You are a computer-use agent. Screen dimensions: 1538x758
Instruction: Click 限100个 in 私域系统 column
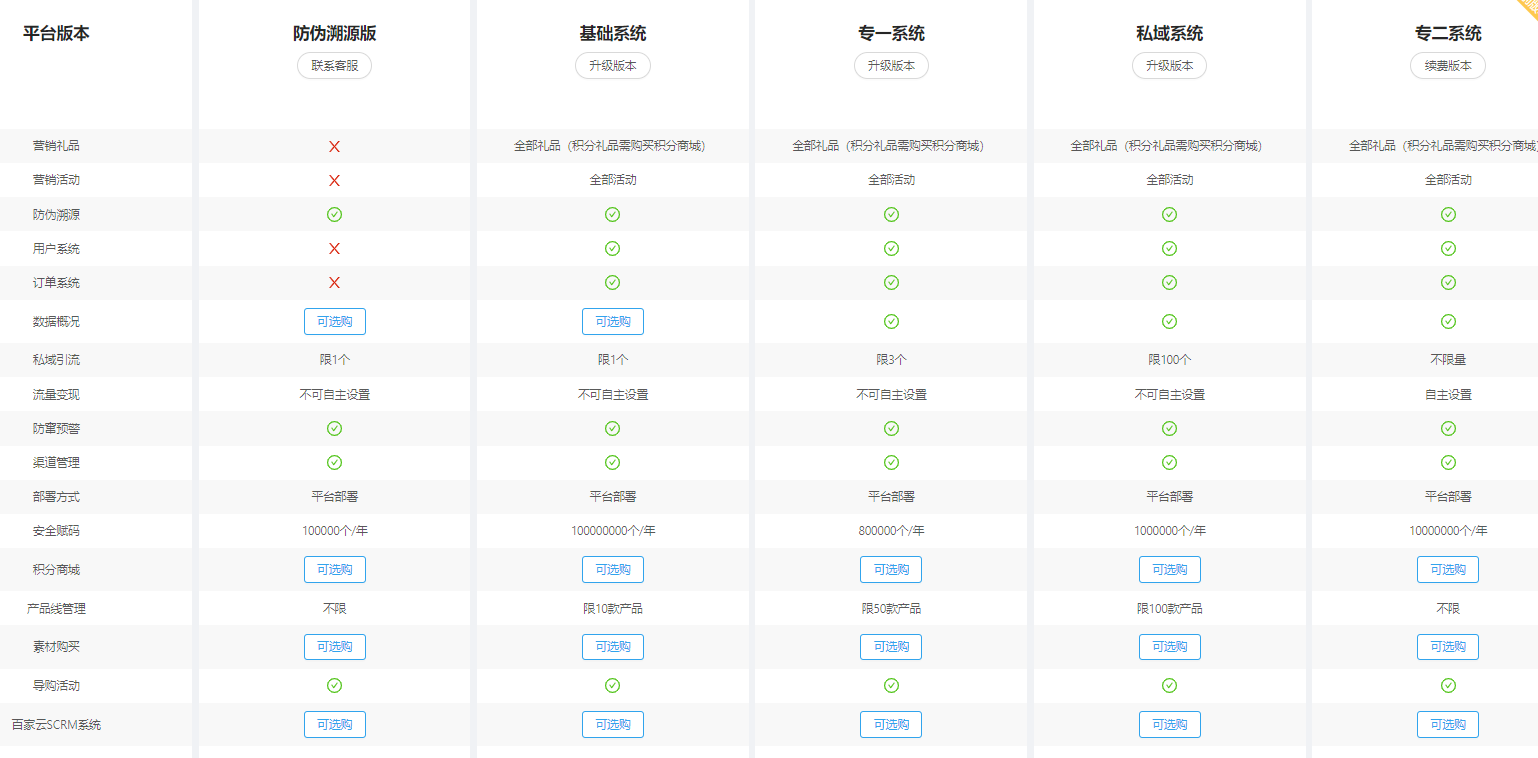pos(1169,360)
